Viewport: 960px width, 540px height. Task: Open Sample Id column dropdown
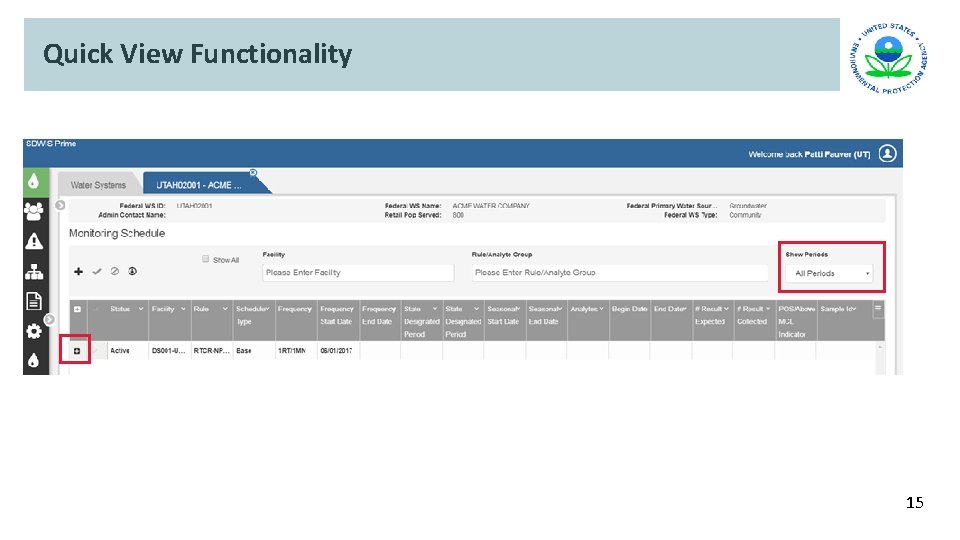tap(853, 309)
